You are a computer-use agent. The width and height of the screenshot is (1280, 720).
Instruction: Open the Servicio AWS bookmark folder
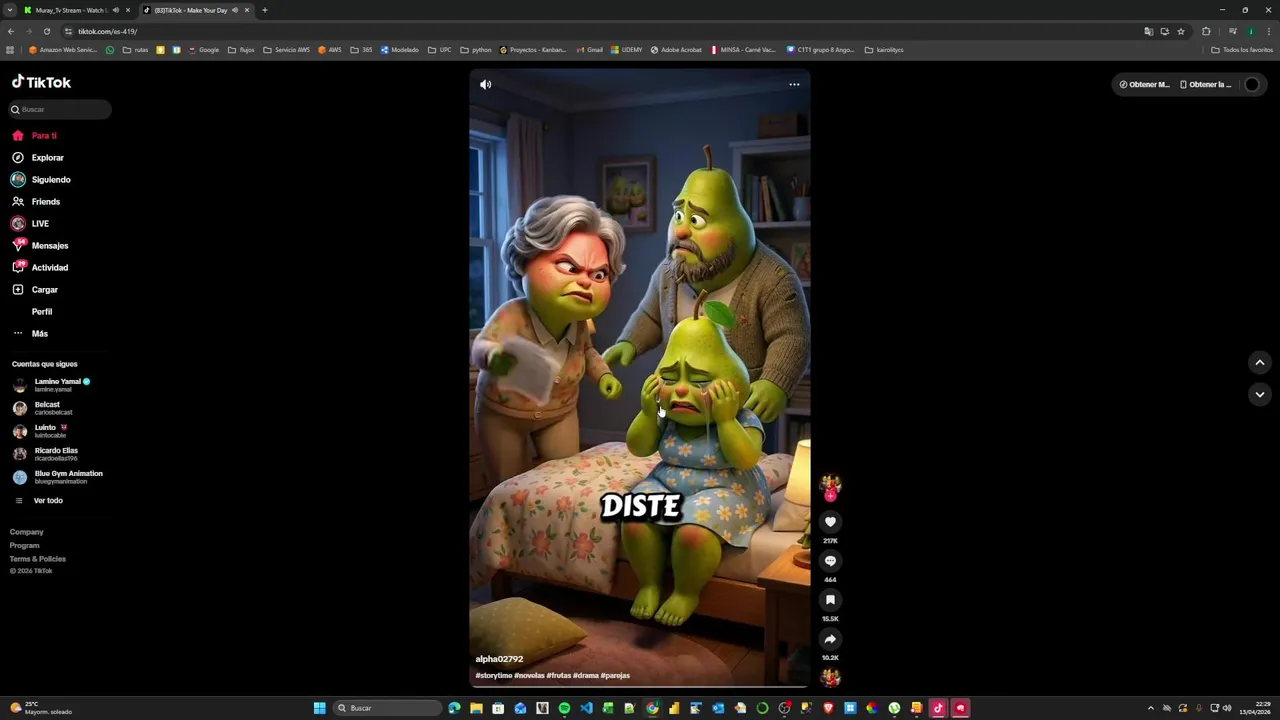(287, 50)
